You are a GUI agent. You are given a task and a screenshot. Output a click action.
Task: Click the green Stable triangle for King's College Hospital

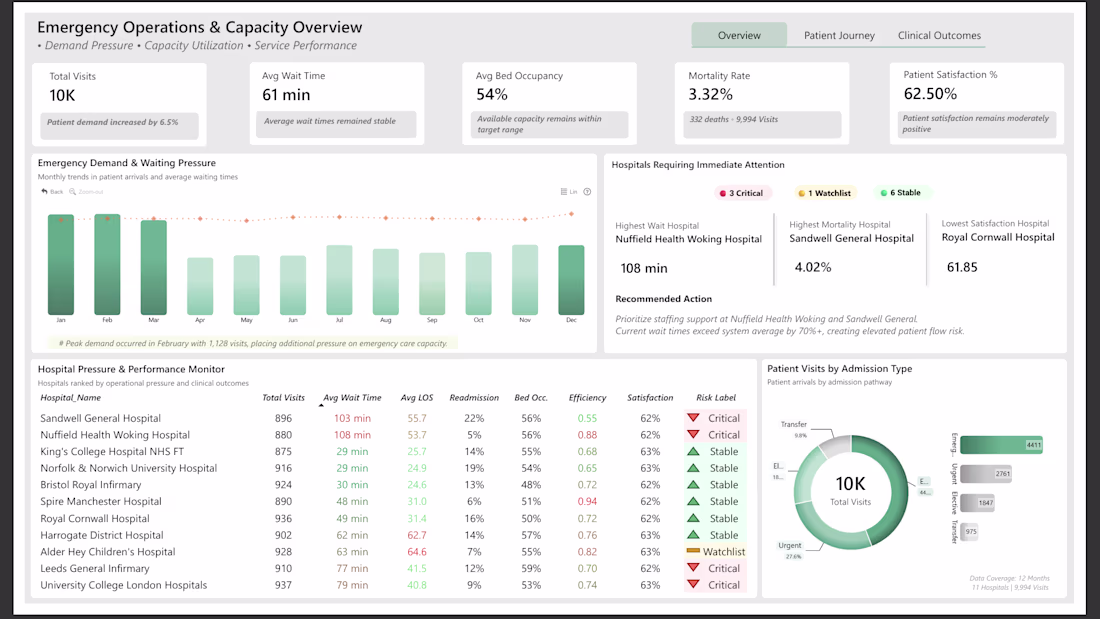click(x=693, y=451)
